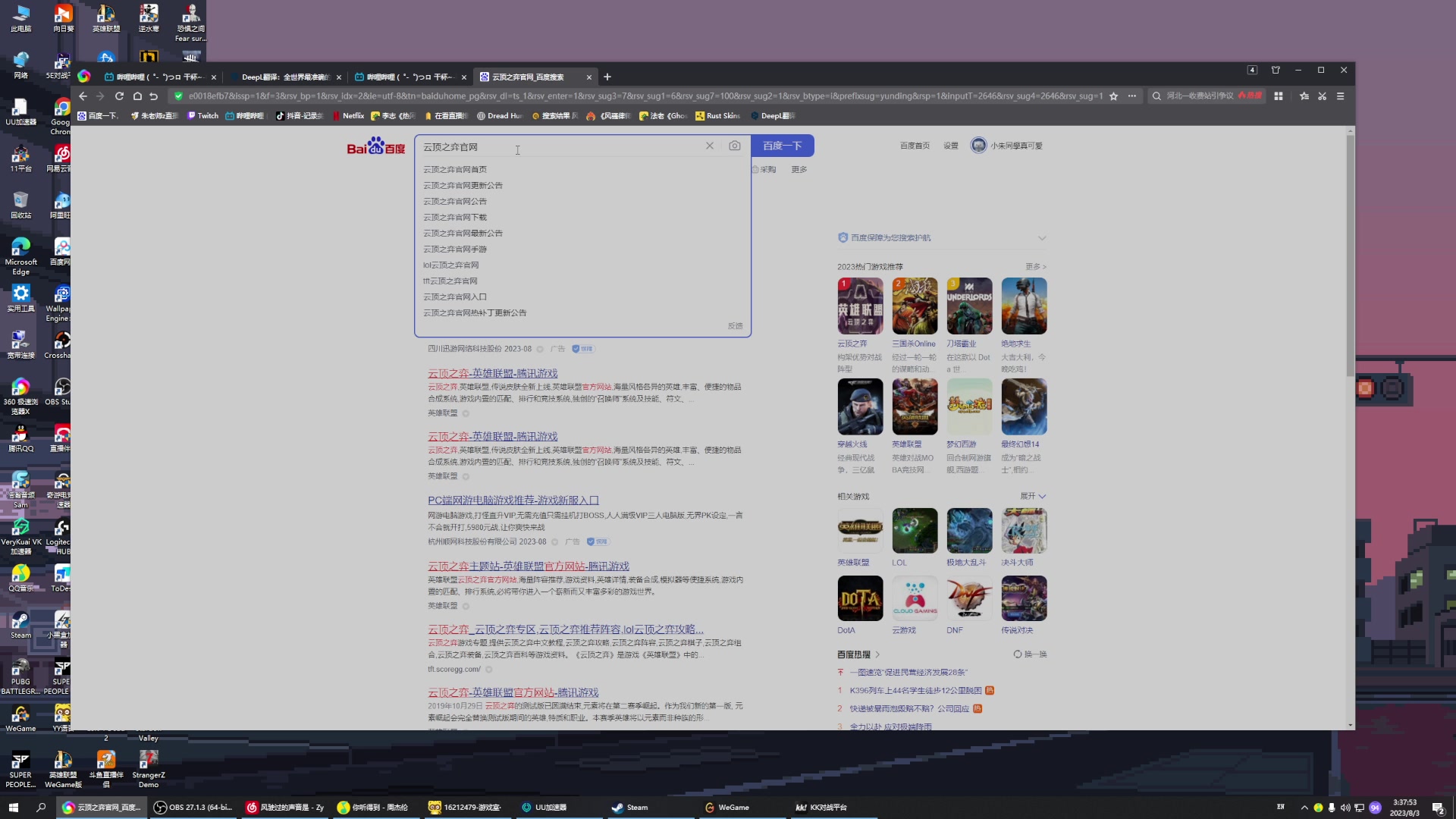Open DeepL bookmark in bookmarks bar
1456x819 pixels.
point(773,116)
